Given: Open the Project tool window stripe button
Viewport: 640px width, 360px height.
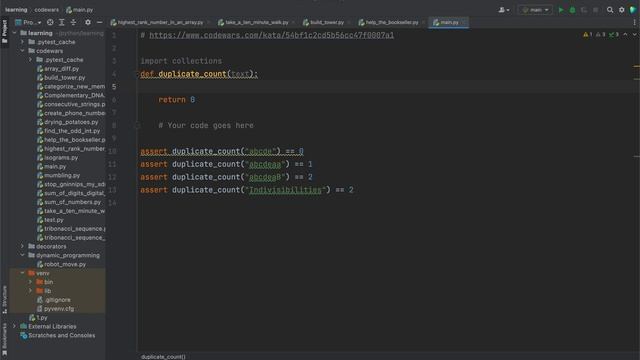Looking at the screenshot, I should tap(4, 33).
